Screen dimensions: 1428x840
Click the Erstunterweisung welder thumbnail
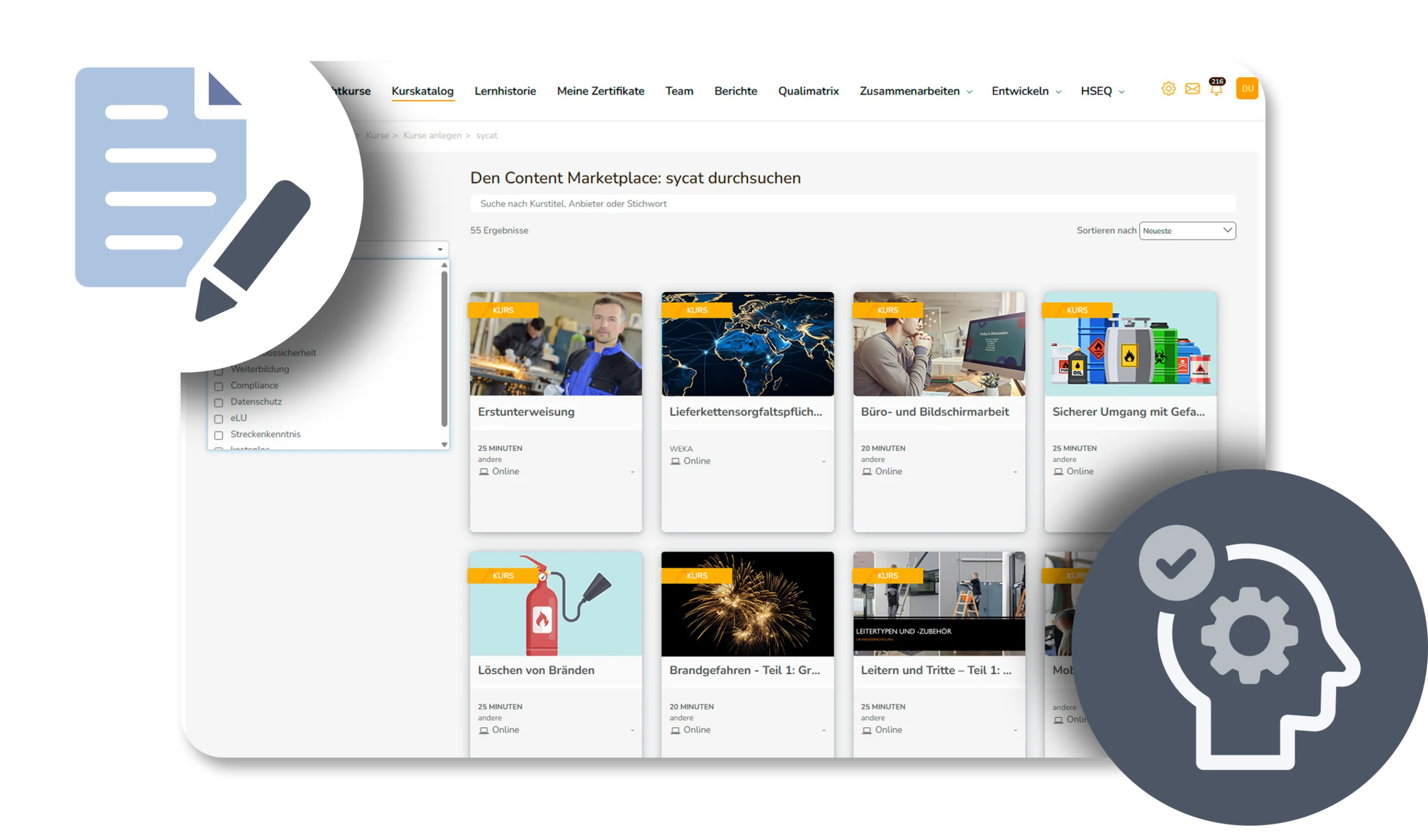(556, 344)
